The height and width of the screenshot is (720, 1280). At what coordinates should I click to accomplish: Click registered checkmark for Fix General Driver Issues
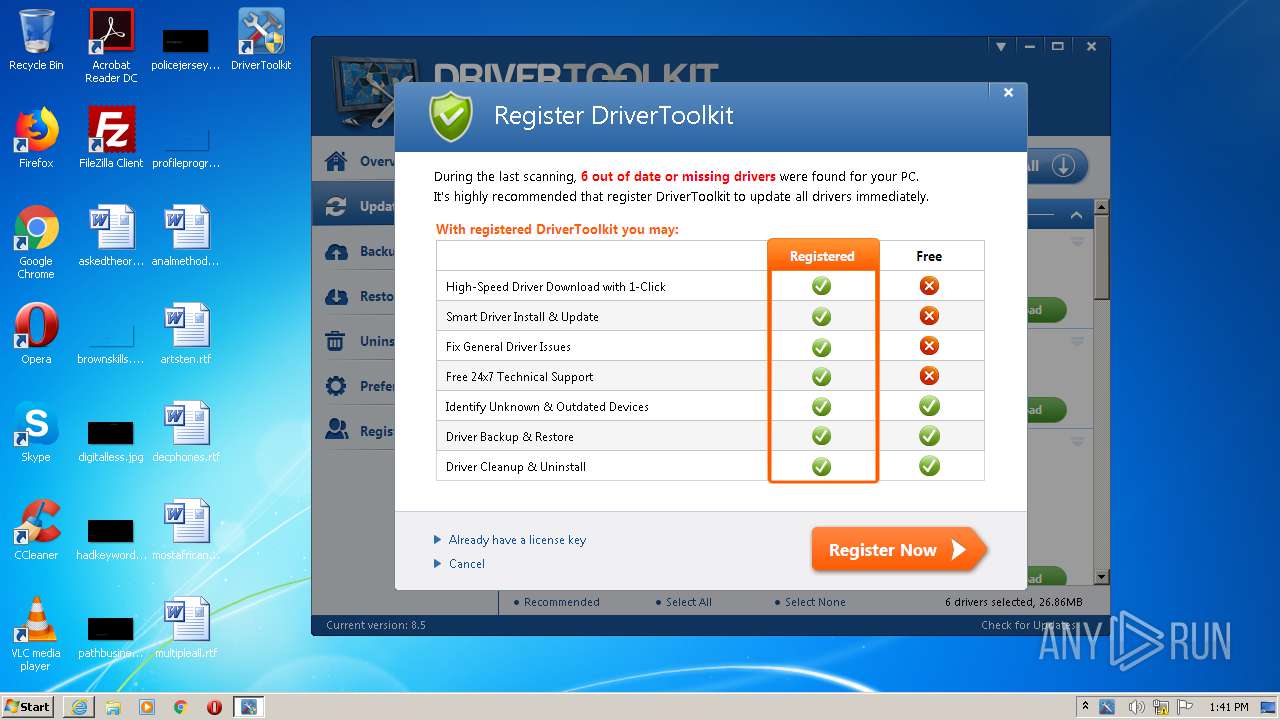(x=821, y=347)
